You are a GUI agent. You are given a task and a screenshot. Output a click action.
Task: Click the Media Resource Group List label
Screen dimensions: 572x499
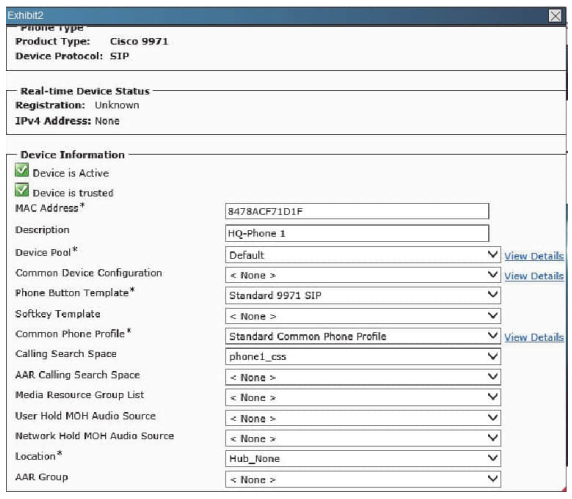click(80, 395)
